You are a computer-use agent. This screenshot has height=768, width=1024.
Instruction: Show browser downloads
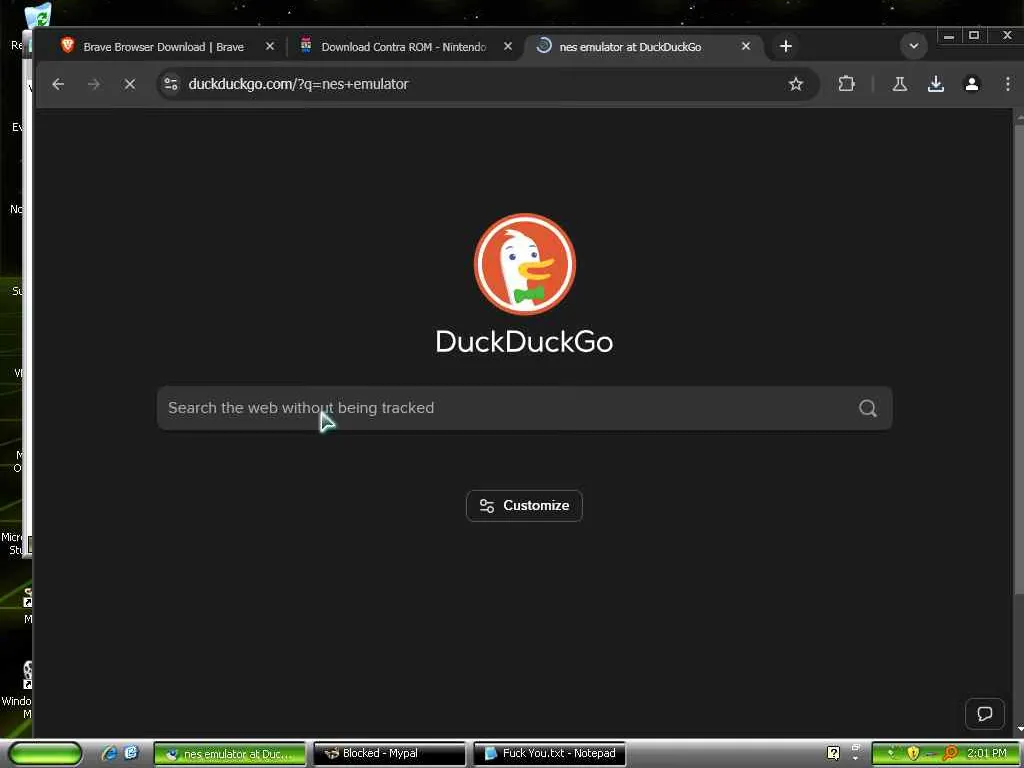(936, 84)
